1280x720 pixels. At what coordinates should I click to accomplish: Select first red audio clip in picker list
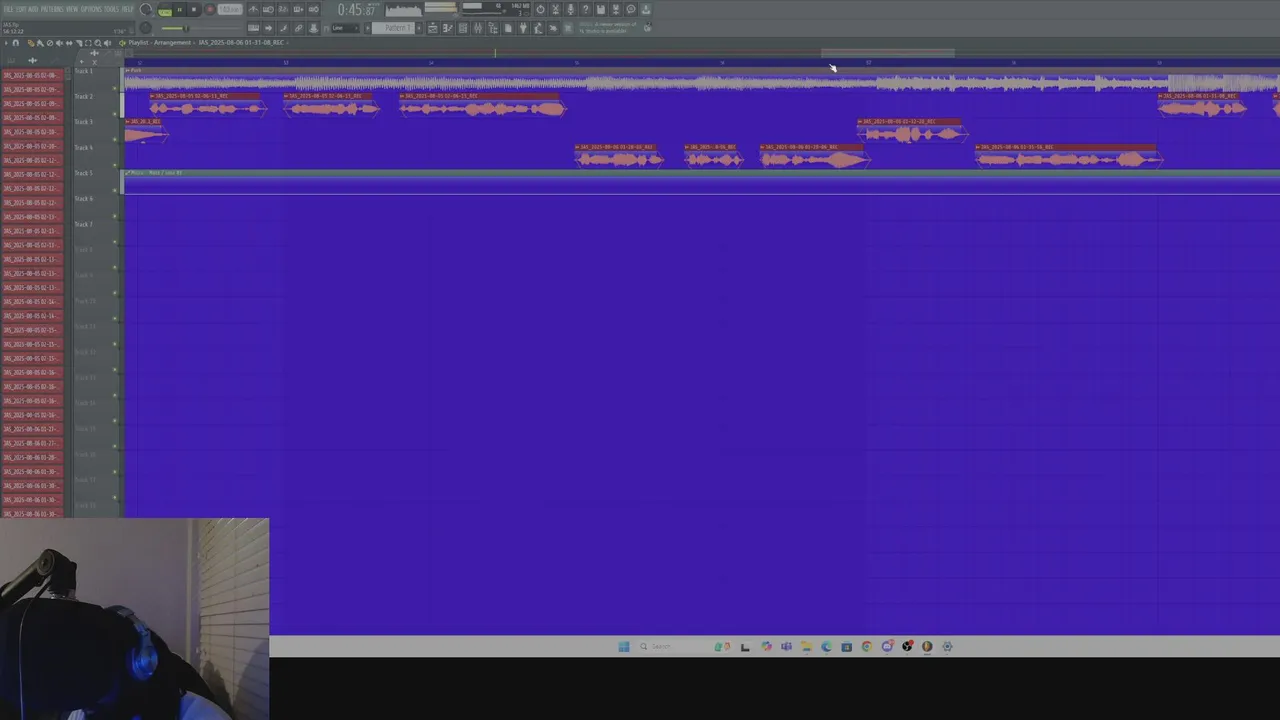point(32,76)
